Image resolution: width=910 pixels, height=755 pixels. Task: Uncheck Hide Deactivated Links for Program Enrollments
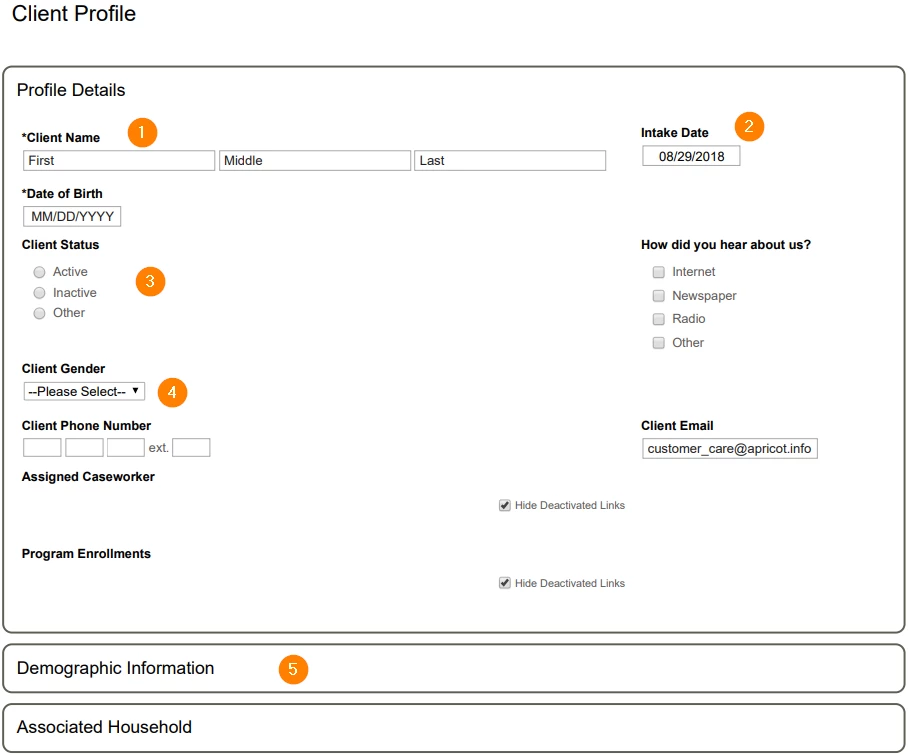click(505, 583)
